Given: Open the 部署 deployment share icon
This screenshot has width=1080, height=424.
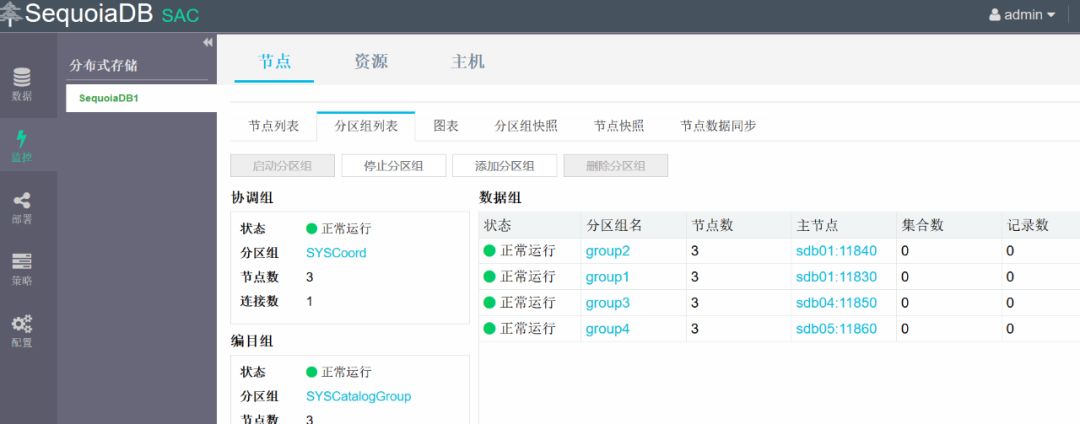Looking at the screenshot, I should [x=21, y=202].
